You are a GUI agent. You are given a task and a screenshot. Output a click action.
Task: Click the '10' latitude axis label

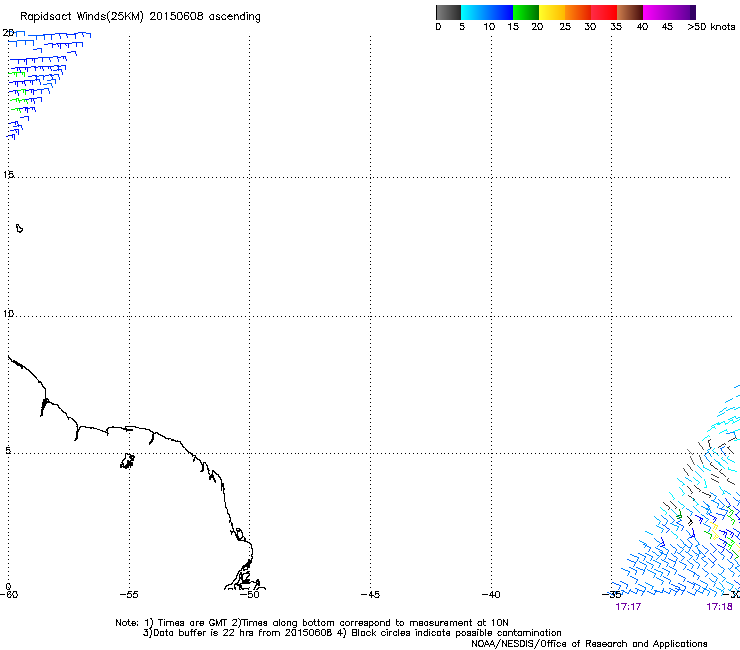[8, 313]
